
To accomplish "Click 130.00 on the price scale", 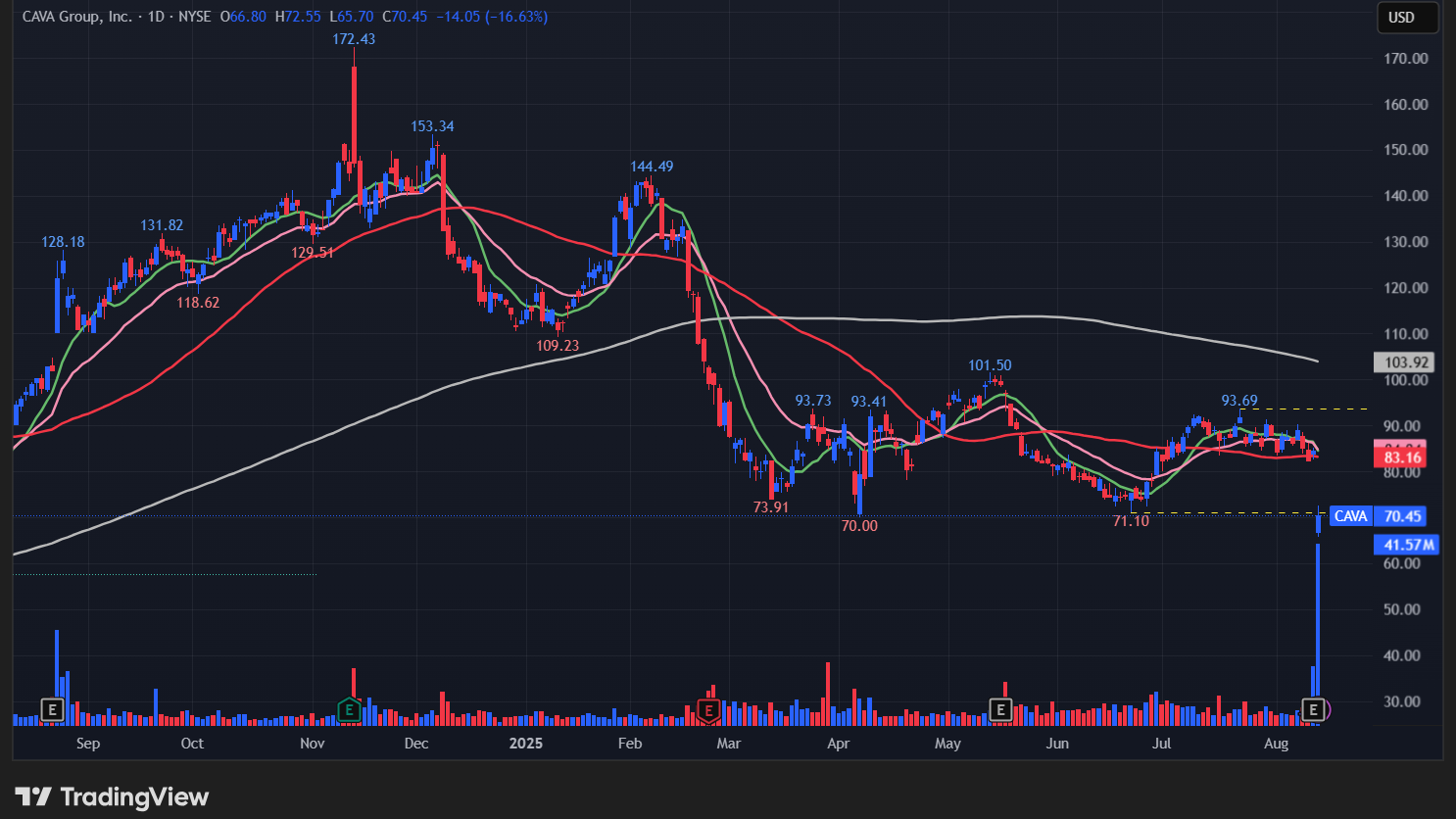I will click(1406, 242).
